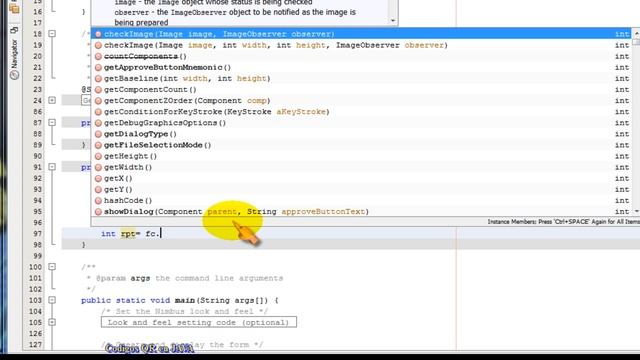640x360 pixels.
Task: Collapse Javadoc fold at line 100
Action: [x=52, y=267]
